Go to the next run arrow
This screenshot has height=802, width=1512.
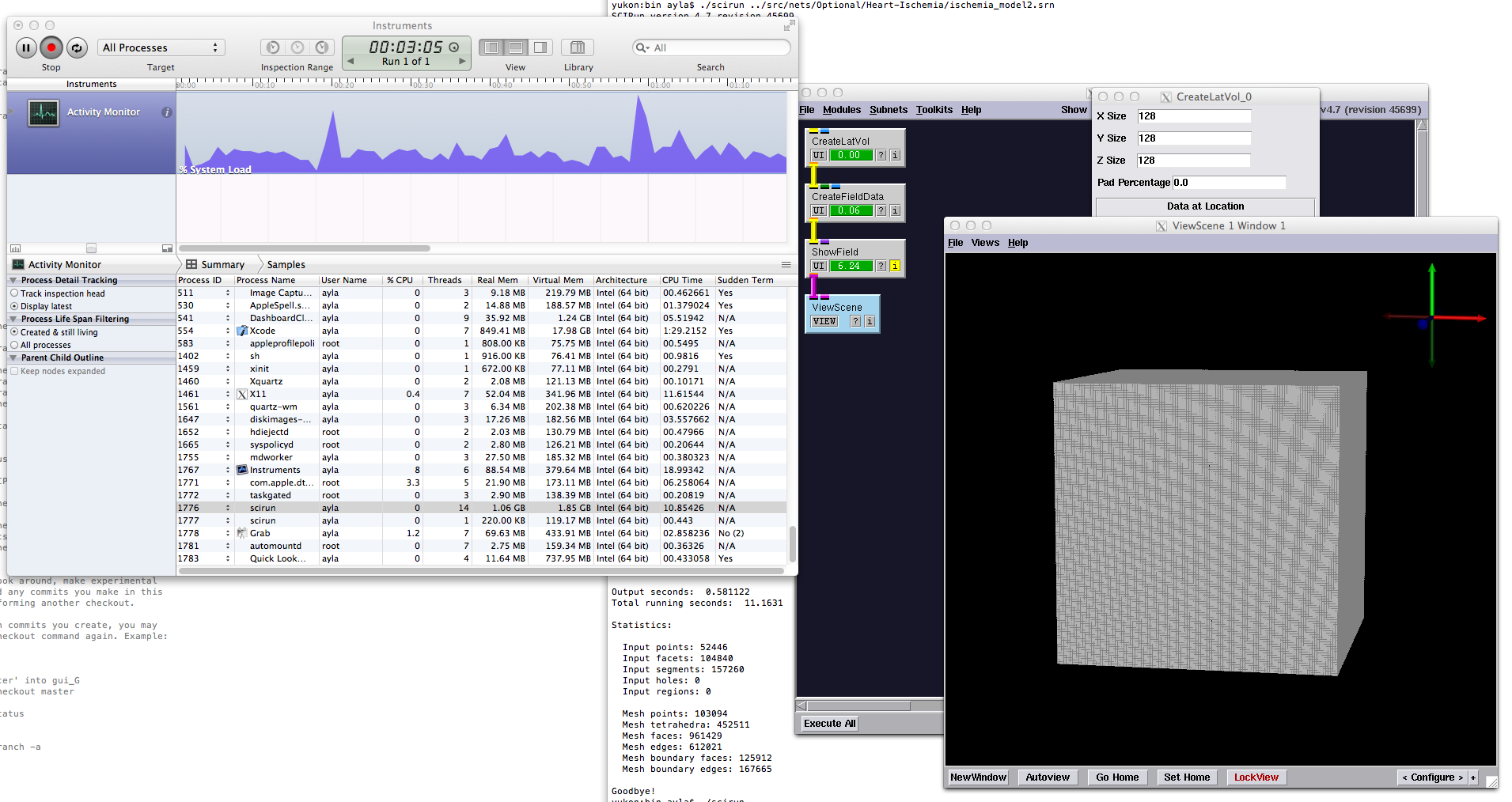[462, 61]
